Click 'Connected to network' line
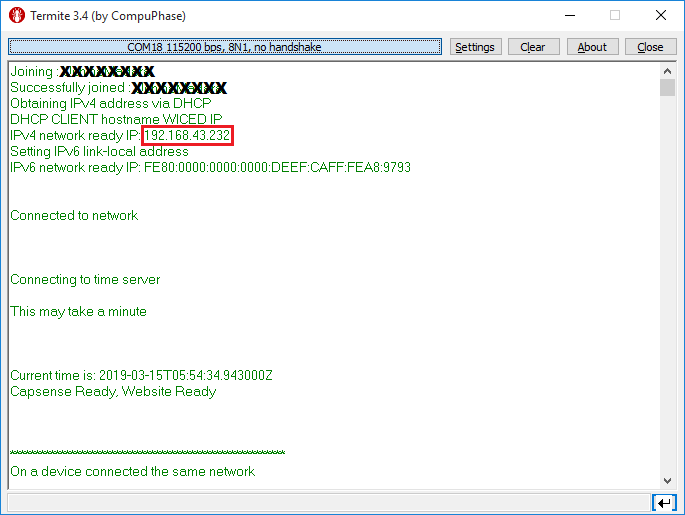Screen dimensions: 685x515 pos(74,215)
